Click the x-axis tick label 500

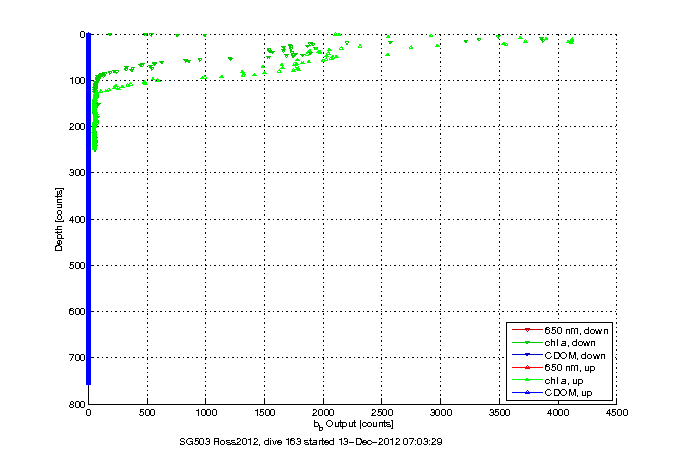[147, 412]
